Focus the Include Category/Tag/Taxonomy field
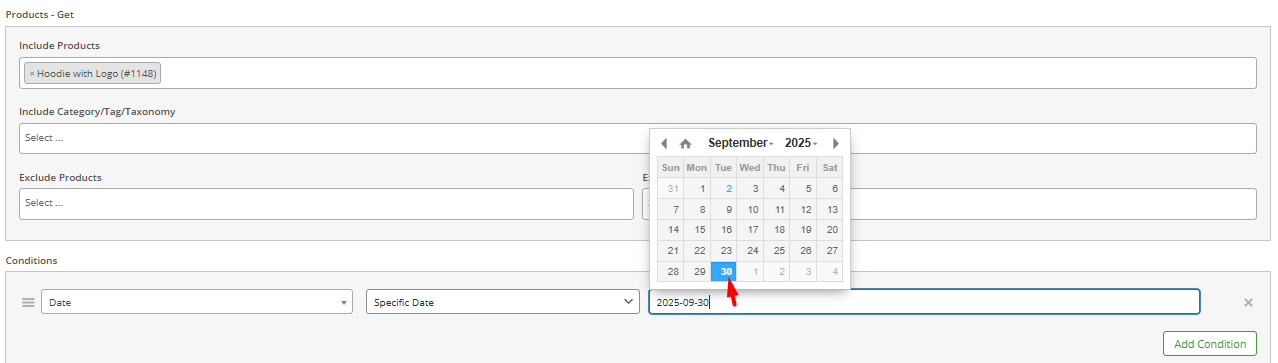The width and height of the screenshot is (1278, 363). point(638,138)
